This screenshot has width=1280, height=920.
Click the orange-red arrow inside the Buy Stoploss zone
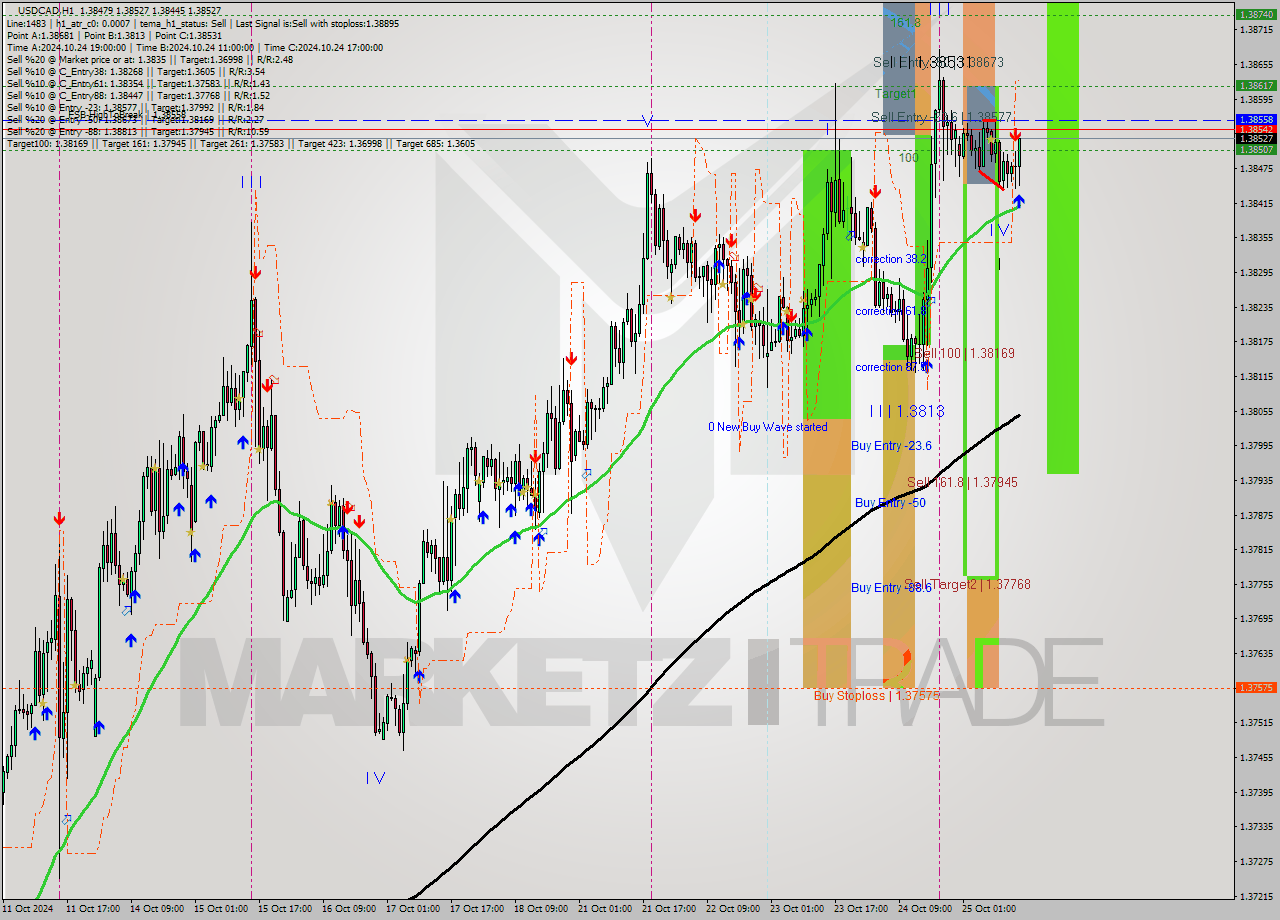click(x=906, y=657)
